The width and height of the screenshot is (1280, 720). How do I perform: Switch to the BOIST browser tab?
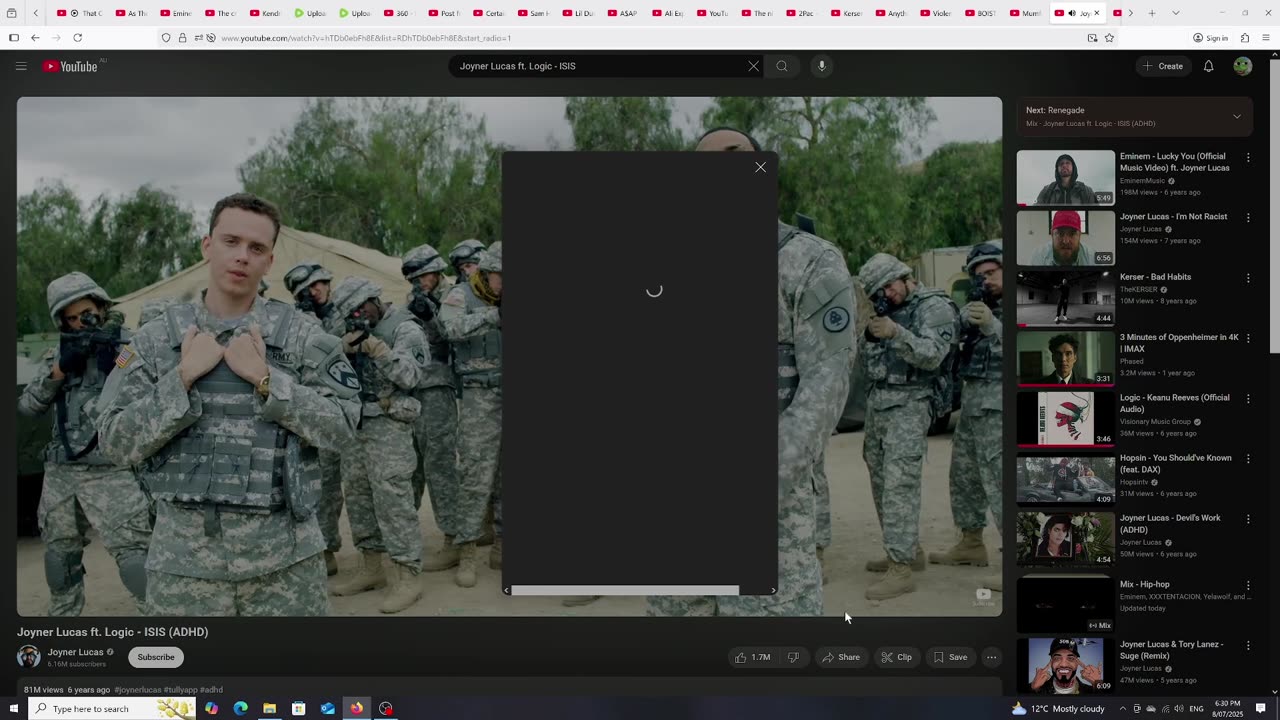click(981, 13)
